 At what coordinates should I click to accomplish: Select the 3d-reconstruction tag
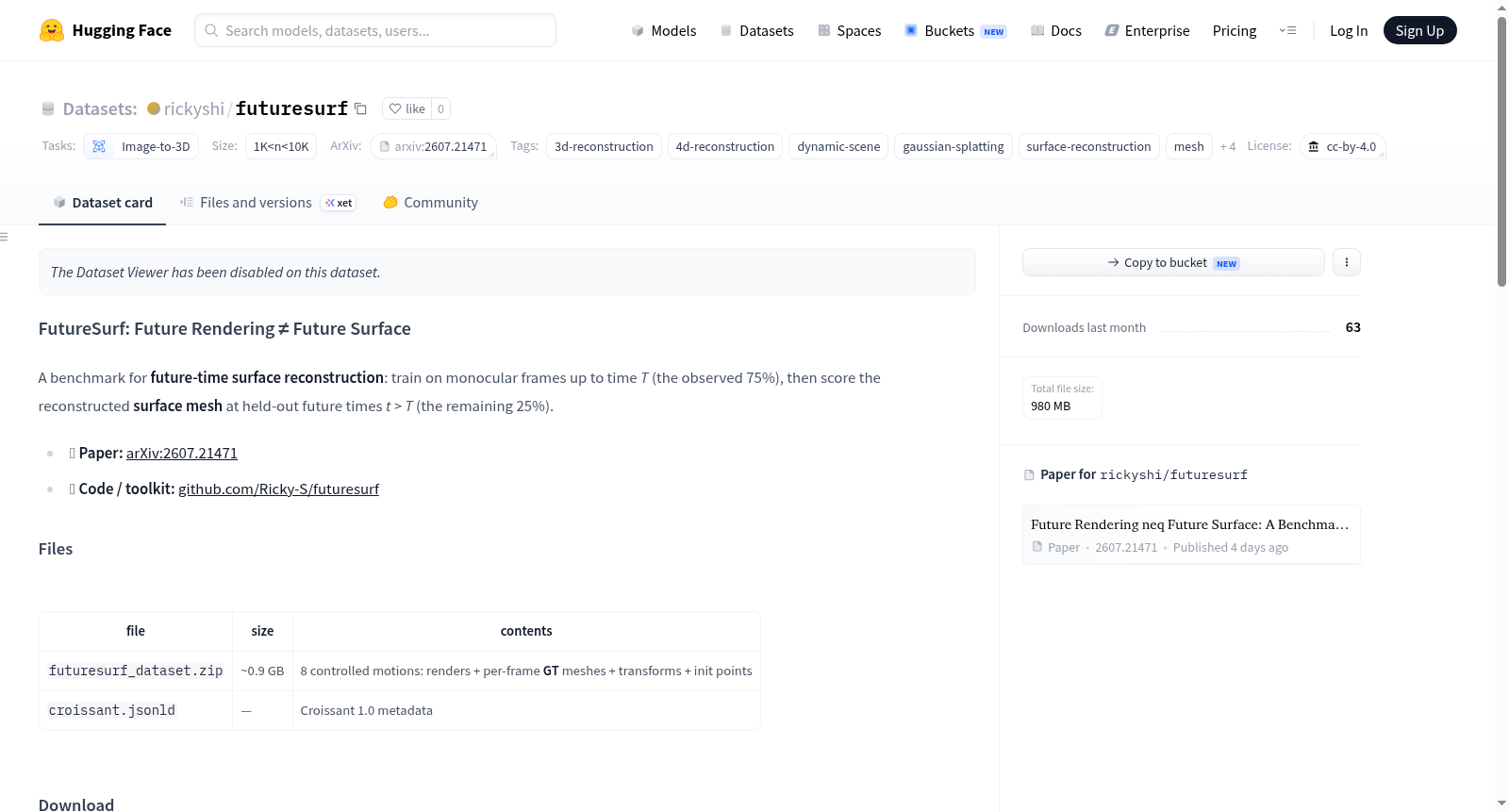tap(604, 146)
